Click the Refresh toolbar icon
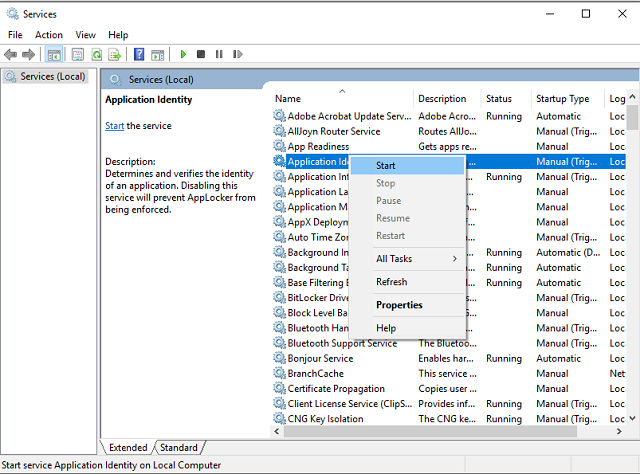This screenshot has width=640, height=474. tap(97, 54)
